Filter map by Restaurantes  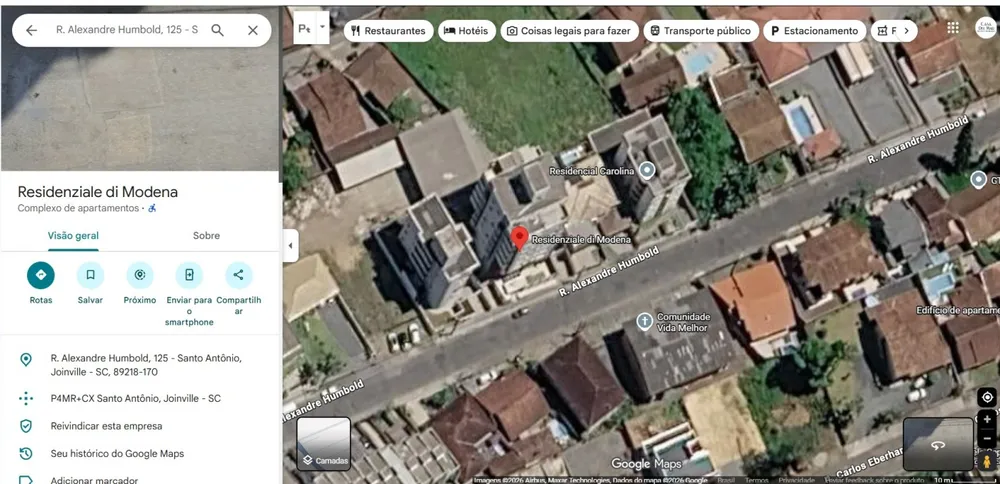388,31
